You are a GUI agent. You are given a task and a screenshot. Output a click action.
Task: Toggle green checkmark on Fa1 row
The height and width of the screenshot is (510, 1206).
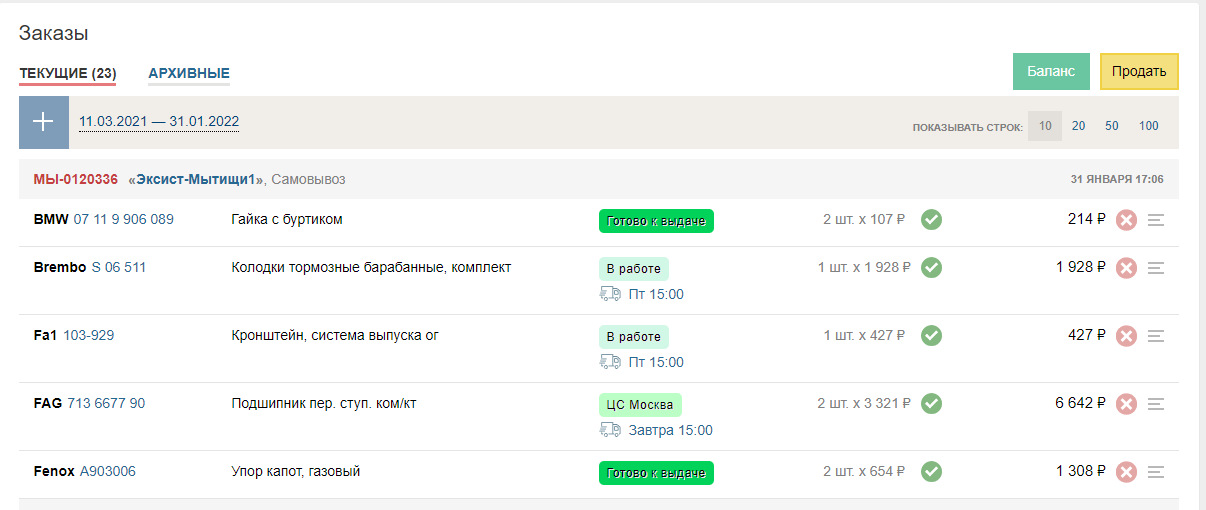[x=931, y=335]
